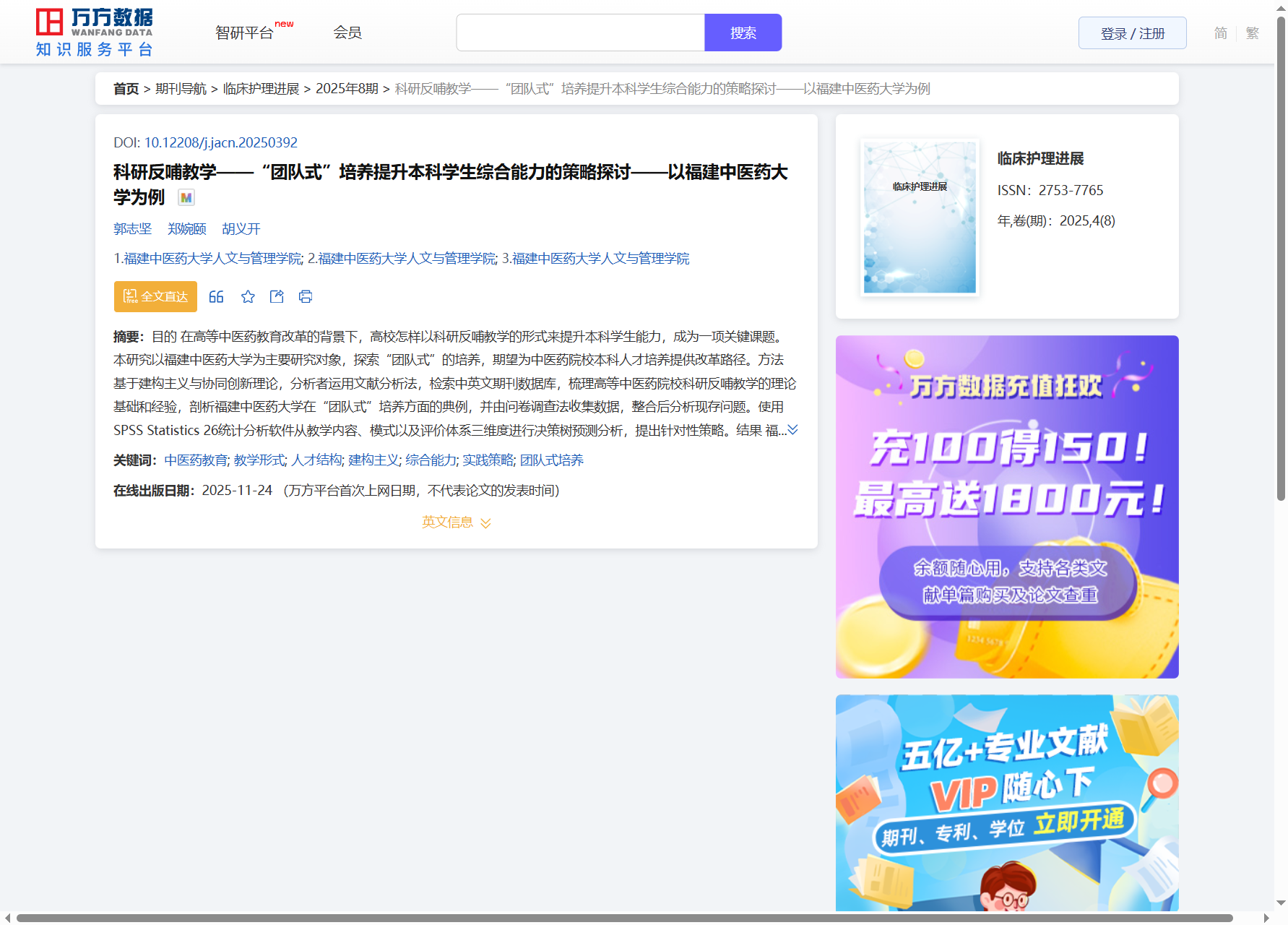Click the star favorite icon

pos(248,296)
